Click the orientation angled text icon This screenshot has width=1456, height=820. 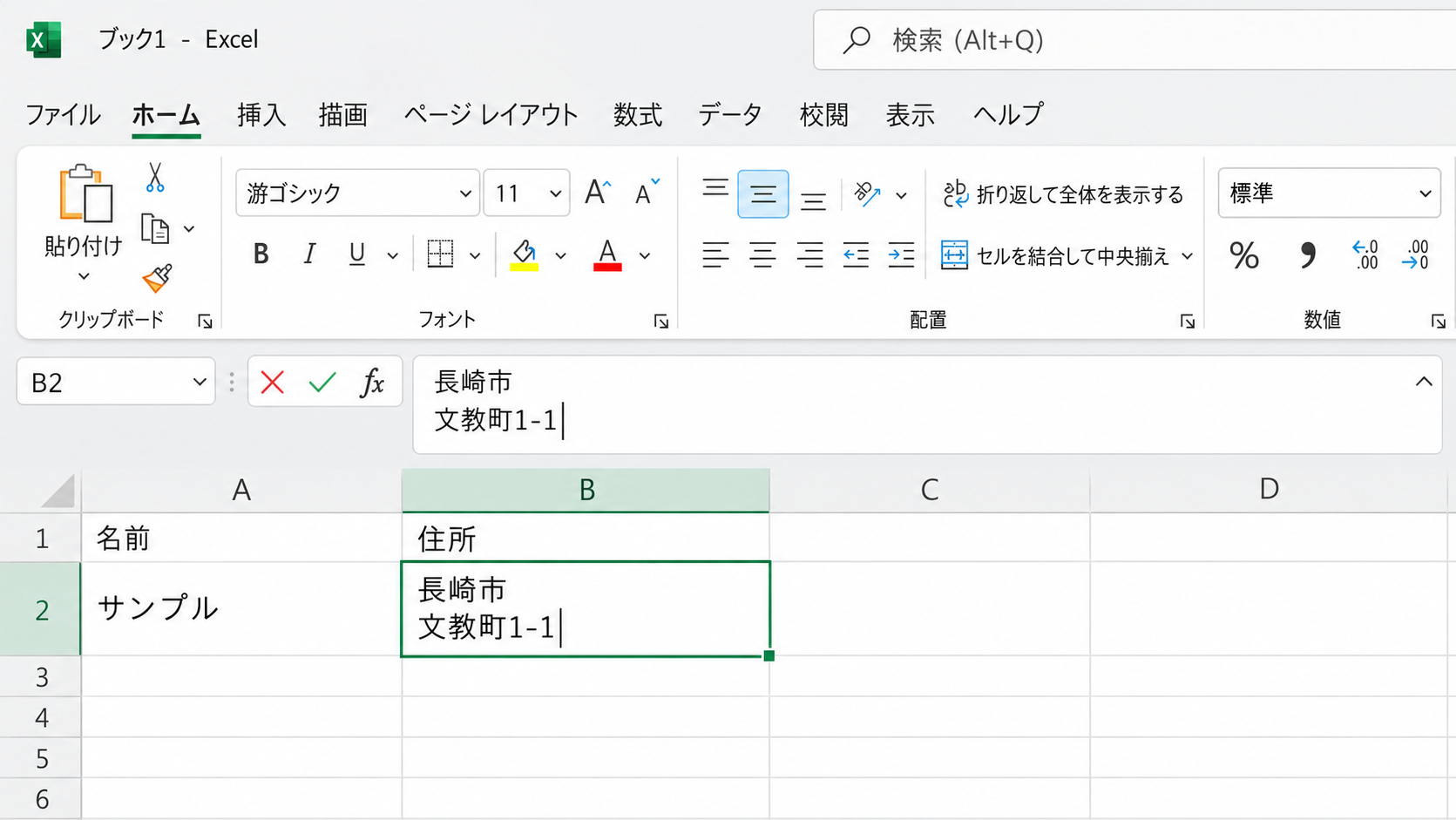(x=867, y=193)
